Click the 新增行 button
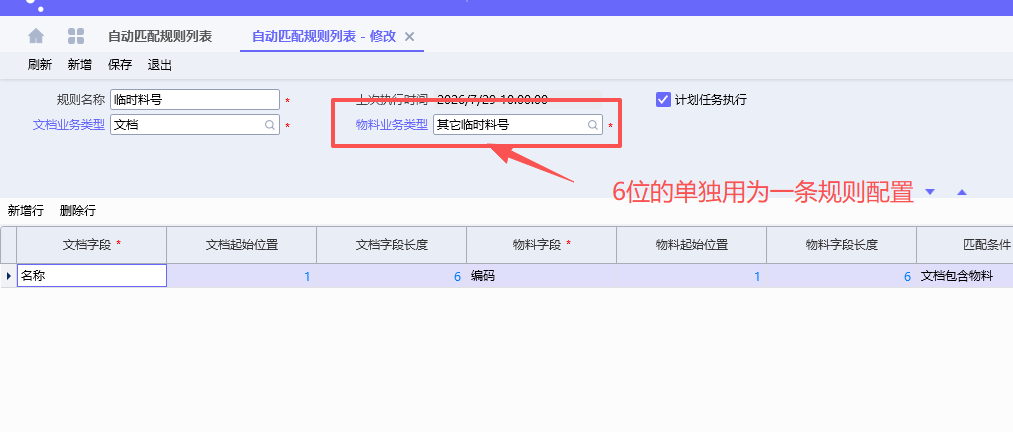1013x432 pixels. click(25, 211)
